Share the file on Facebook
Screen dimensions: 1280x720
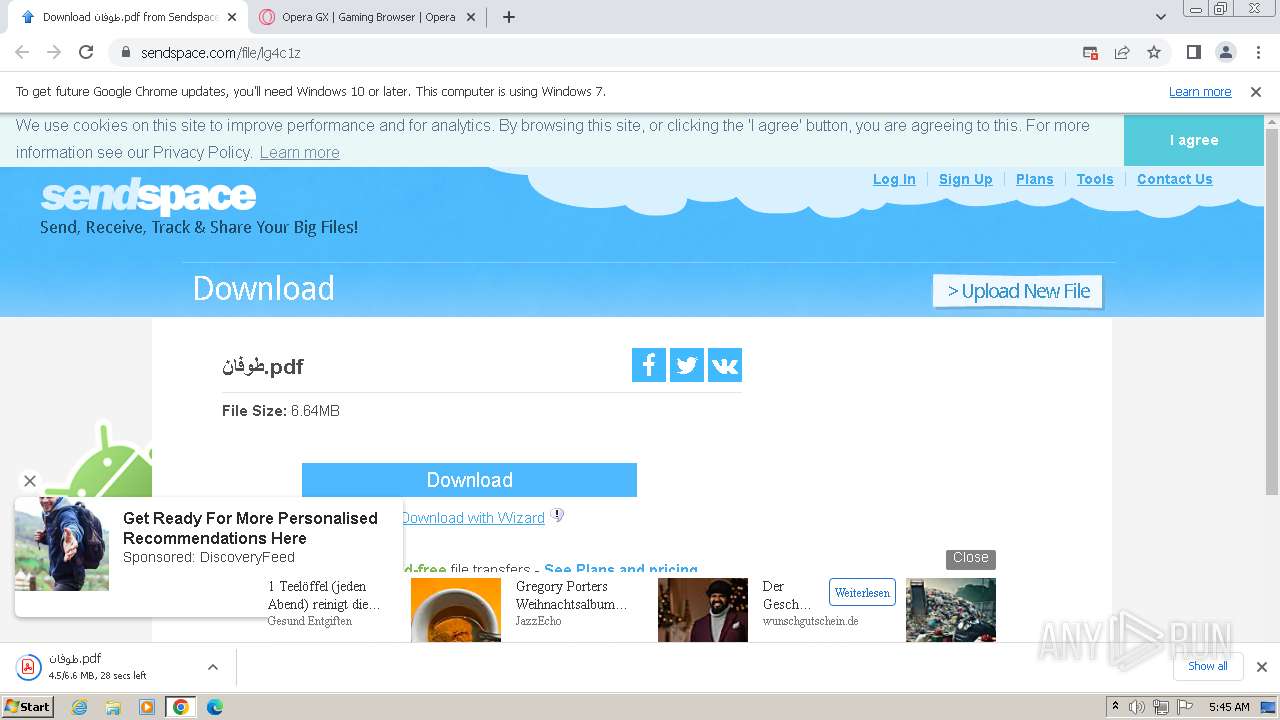(649, 365)
